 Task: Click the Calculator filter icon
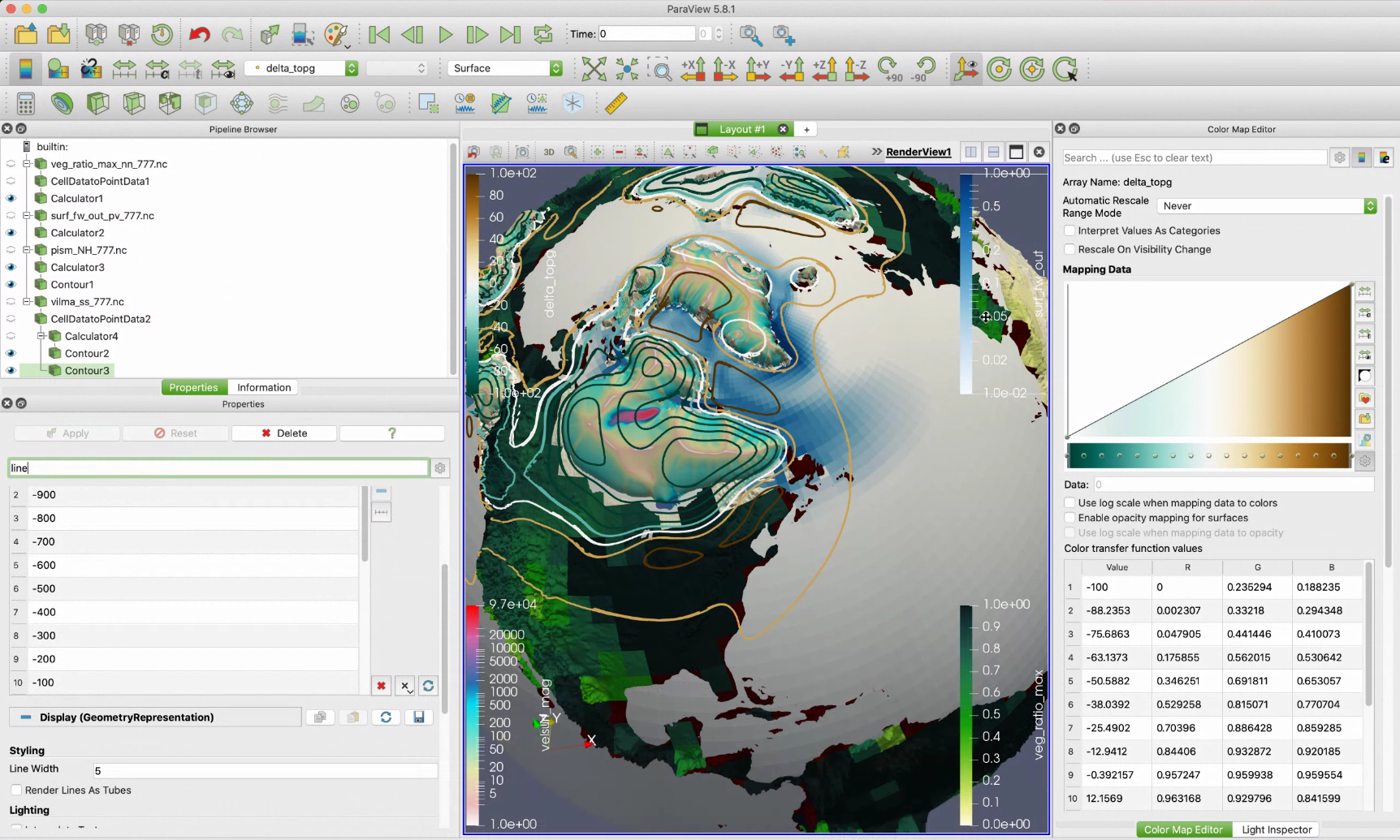[25, 103]
